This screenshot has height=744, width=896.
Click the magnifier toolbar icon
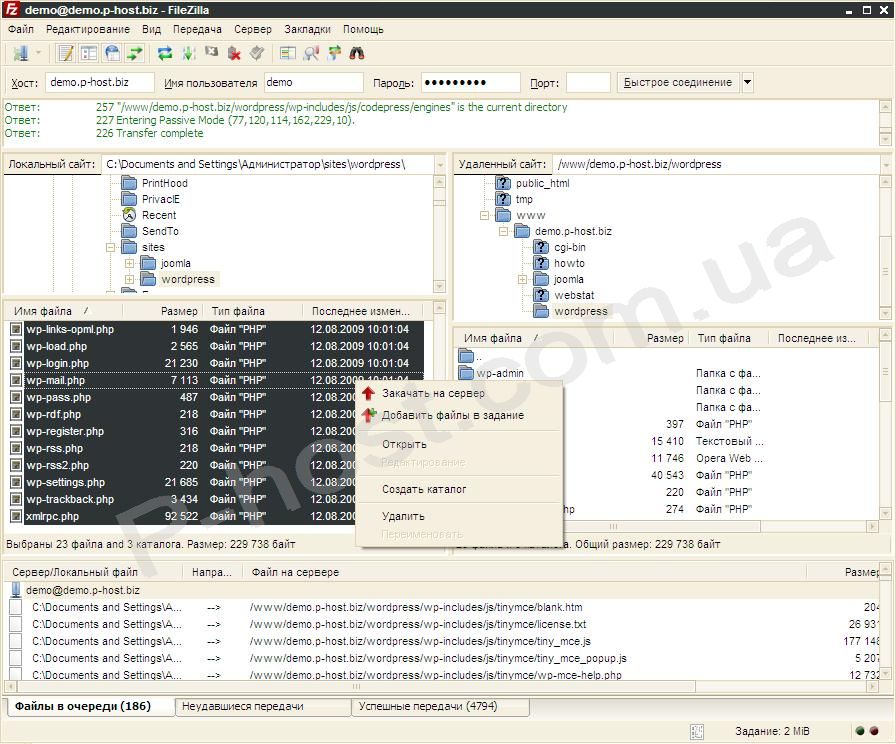311,54
